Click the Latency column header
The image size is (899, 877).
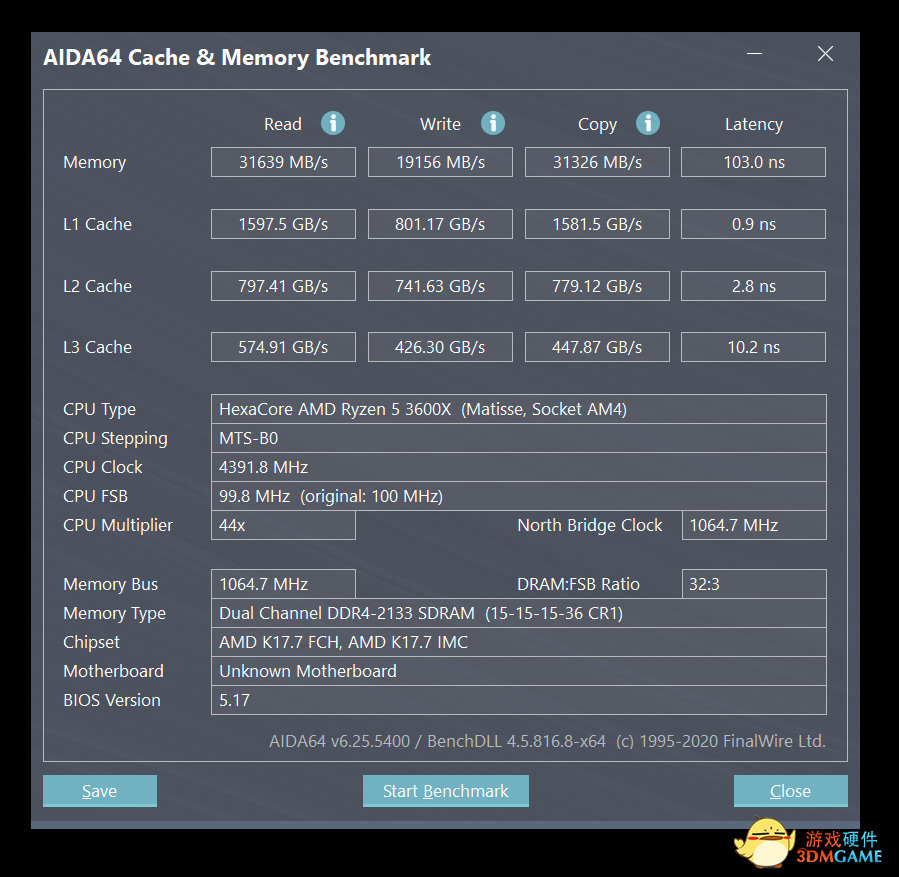(x=754, y=126)
